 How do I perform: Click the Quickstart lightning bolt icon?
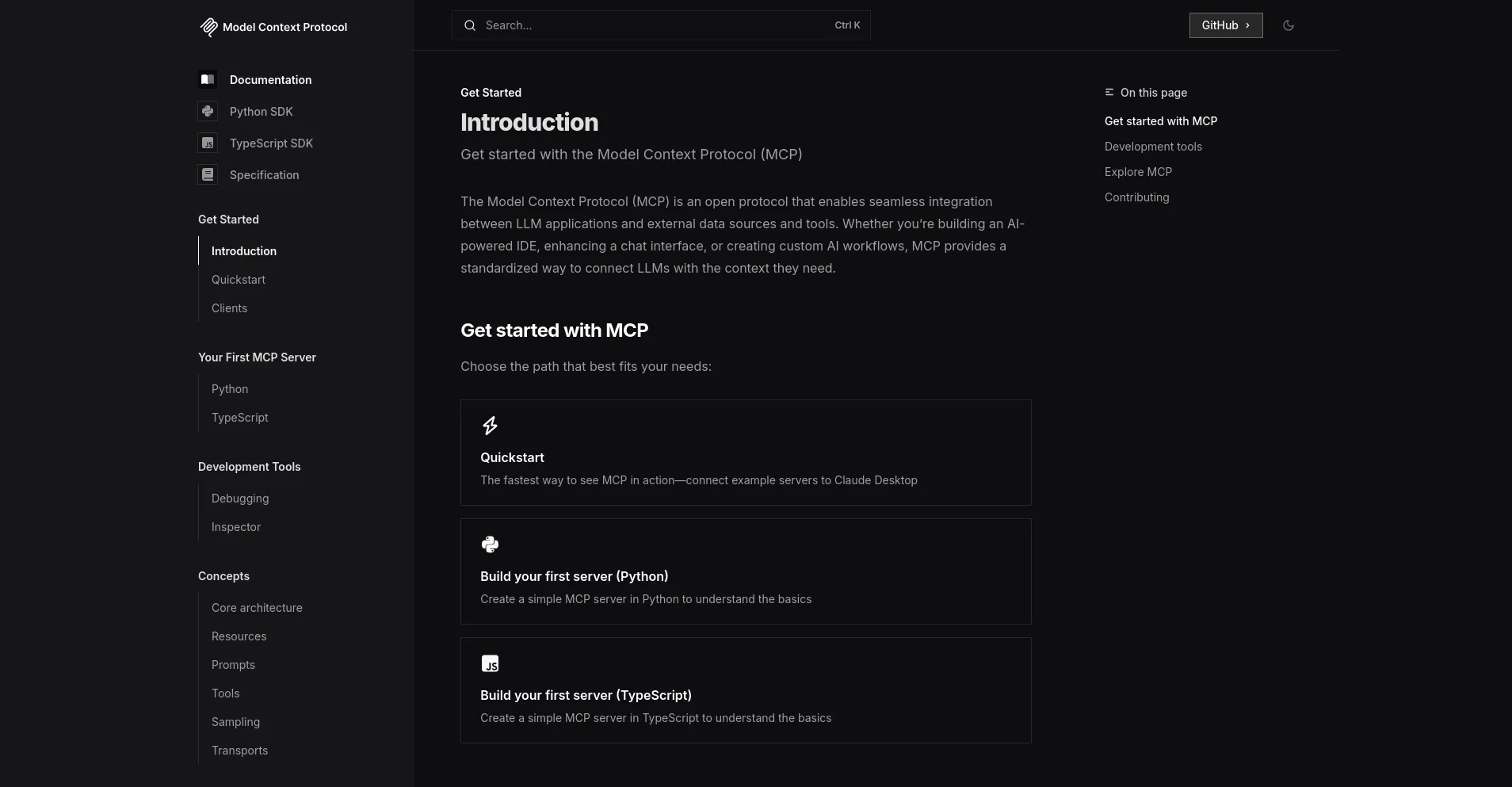pos(491,426)
